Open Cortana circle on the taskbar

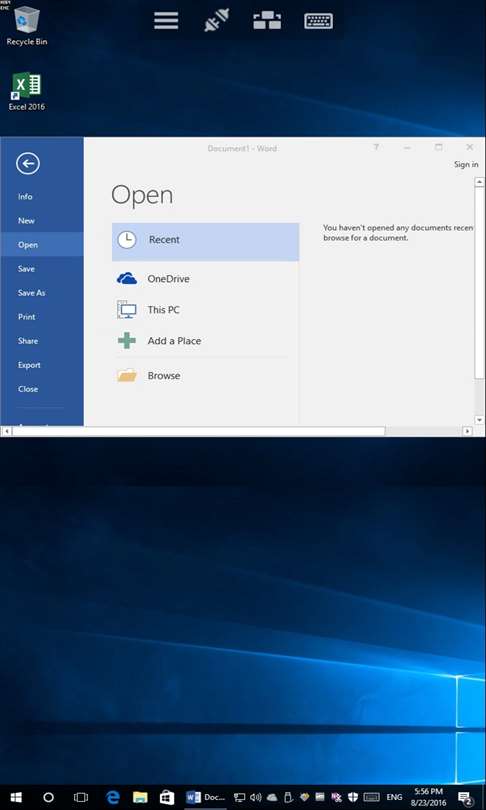48,797
